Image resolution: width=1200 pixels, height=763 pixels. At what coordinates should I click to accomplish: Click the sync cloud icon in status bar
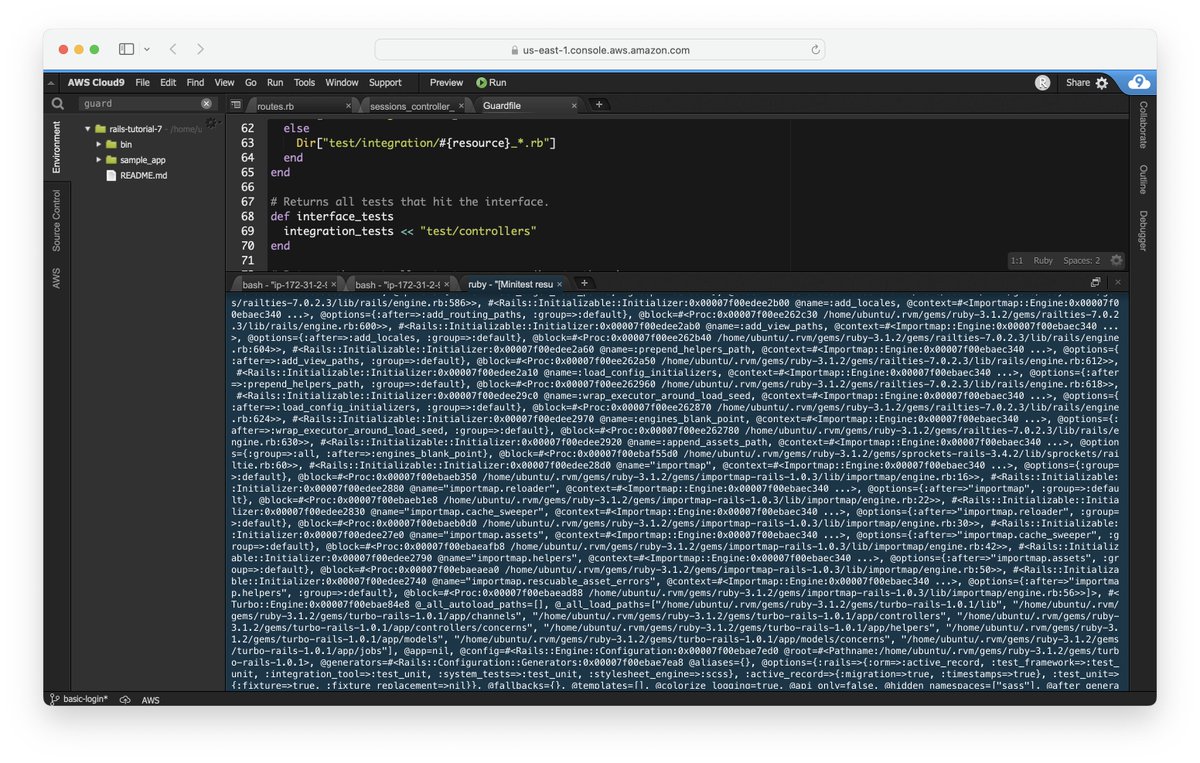124,700
